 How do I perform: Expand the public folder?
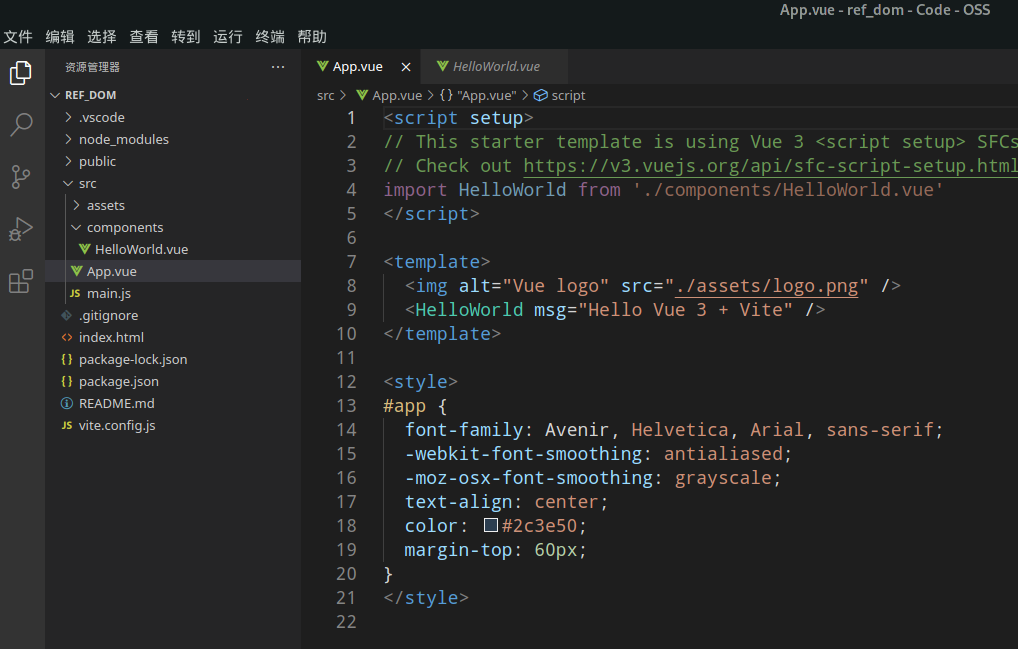click(173, 162)
